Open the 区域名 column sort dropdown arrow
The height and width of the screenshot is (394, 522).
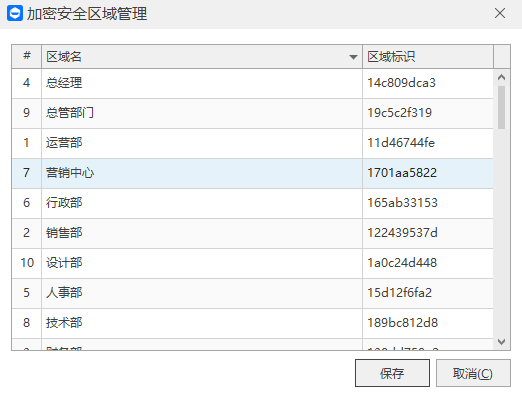coord(353,57)
